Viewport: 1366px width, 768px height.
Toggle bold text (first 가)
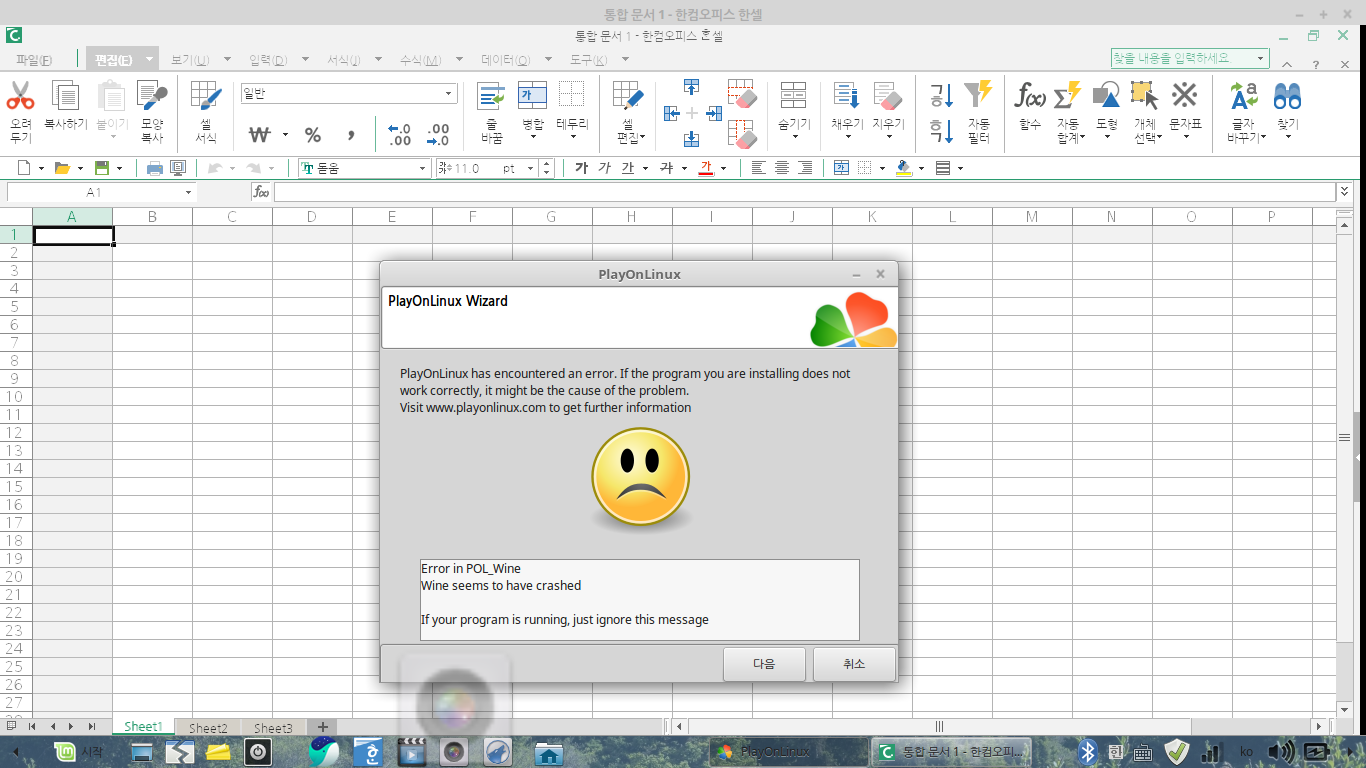point(581,168)
